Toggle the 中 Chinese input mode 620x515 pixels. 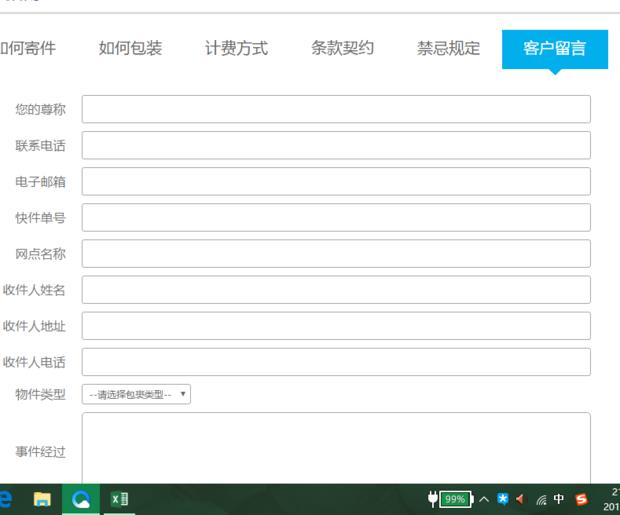click(560, 499)
